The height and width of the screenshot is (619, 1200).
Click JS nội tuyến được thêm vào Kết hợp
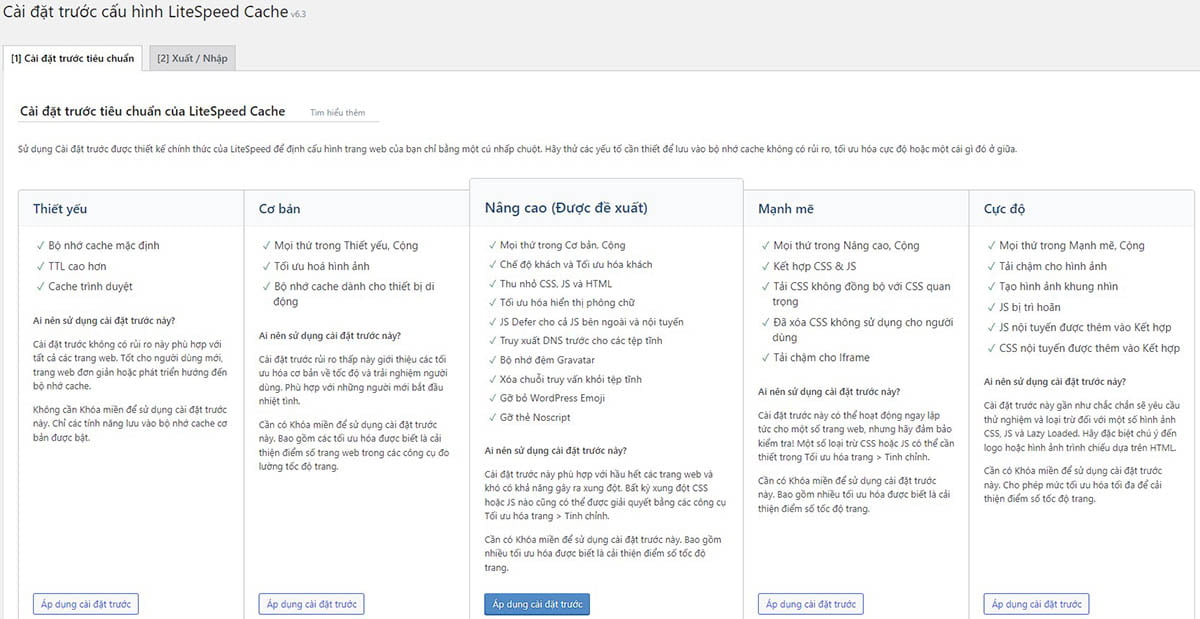click(x=1085, y=327)
